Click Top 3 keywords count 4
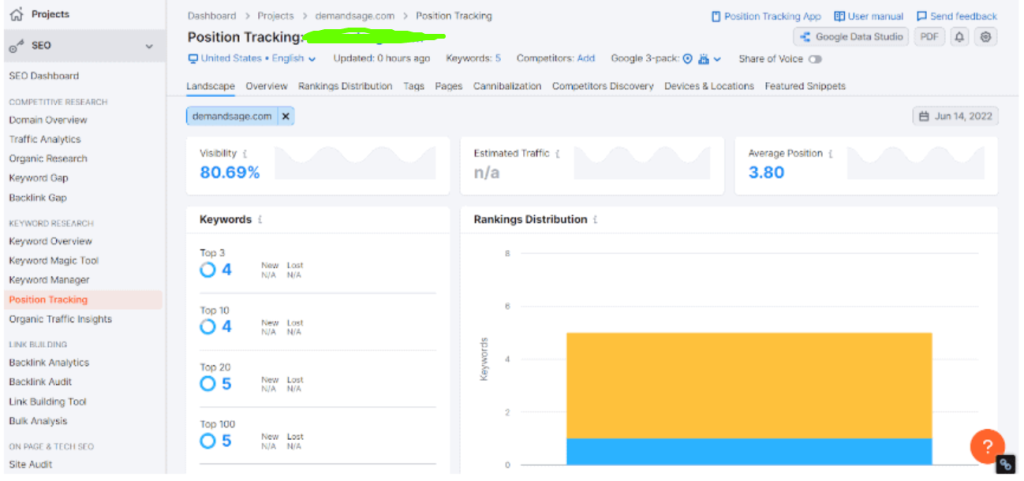Viewport: 1024px width, 481px height. coord(227,270)
